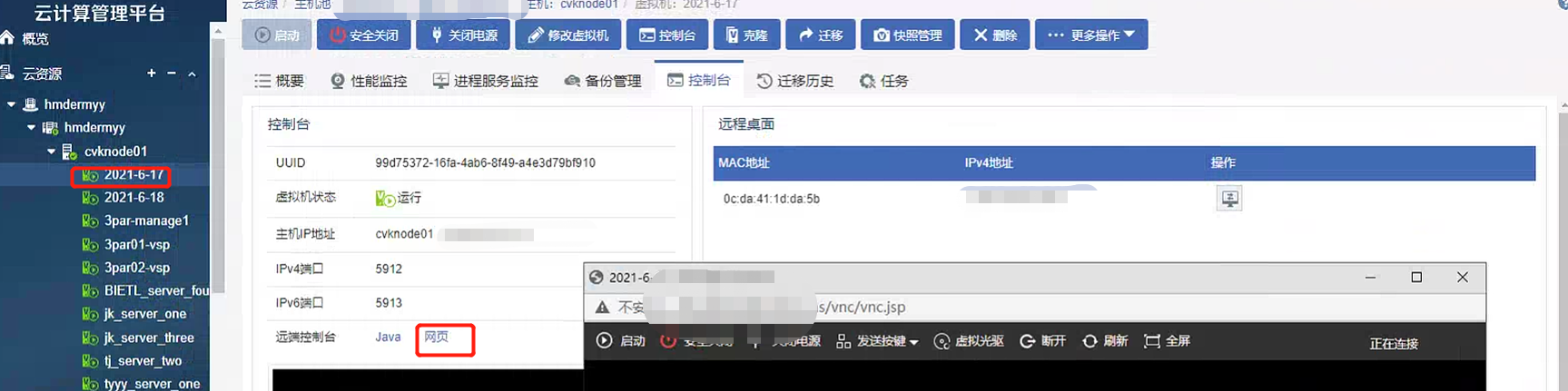Select VM 2021-6-17 in the tree
Screen dimensions: 1568x391
(133, 174)
